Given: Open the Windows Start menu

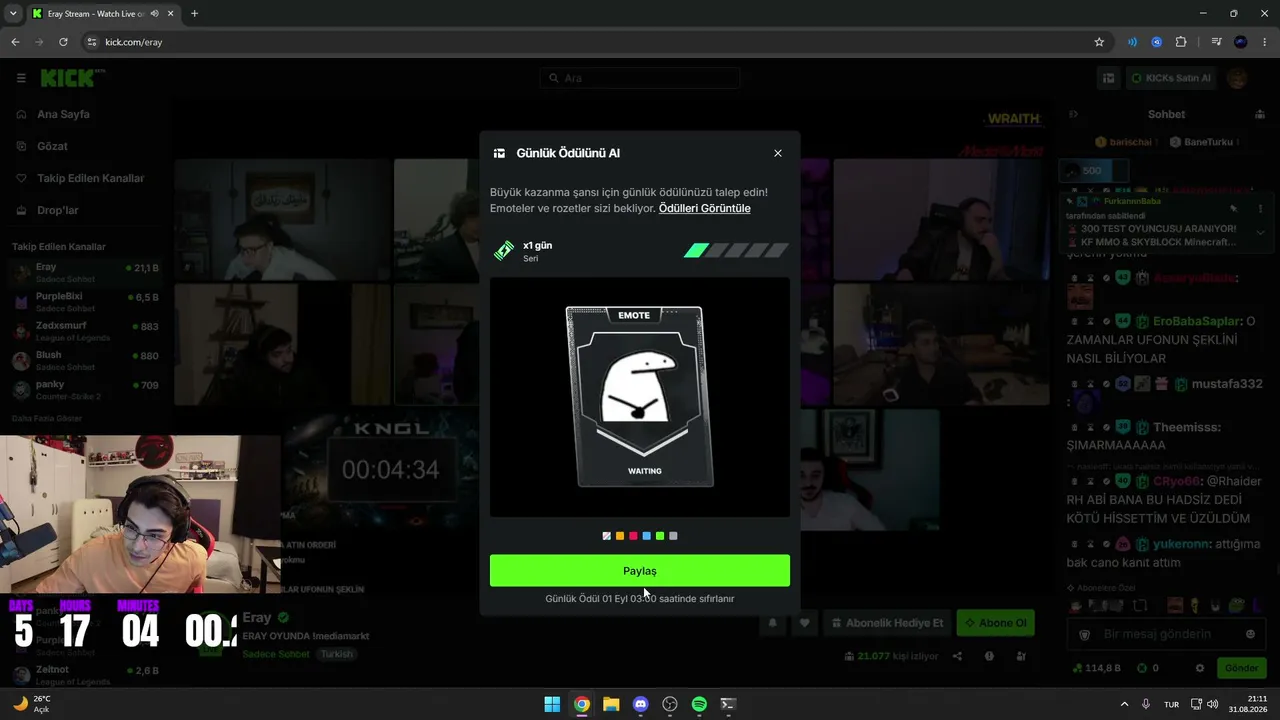Looking at the screenshot, I should (x=552, y=704).
